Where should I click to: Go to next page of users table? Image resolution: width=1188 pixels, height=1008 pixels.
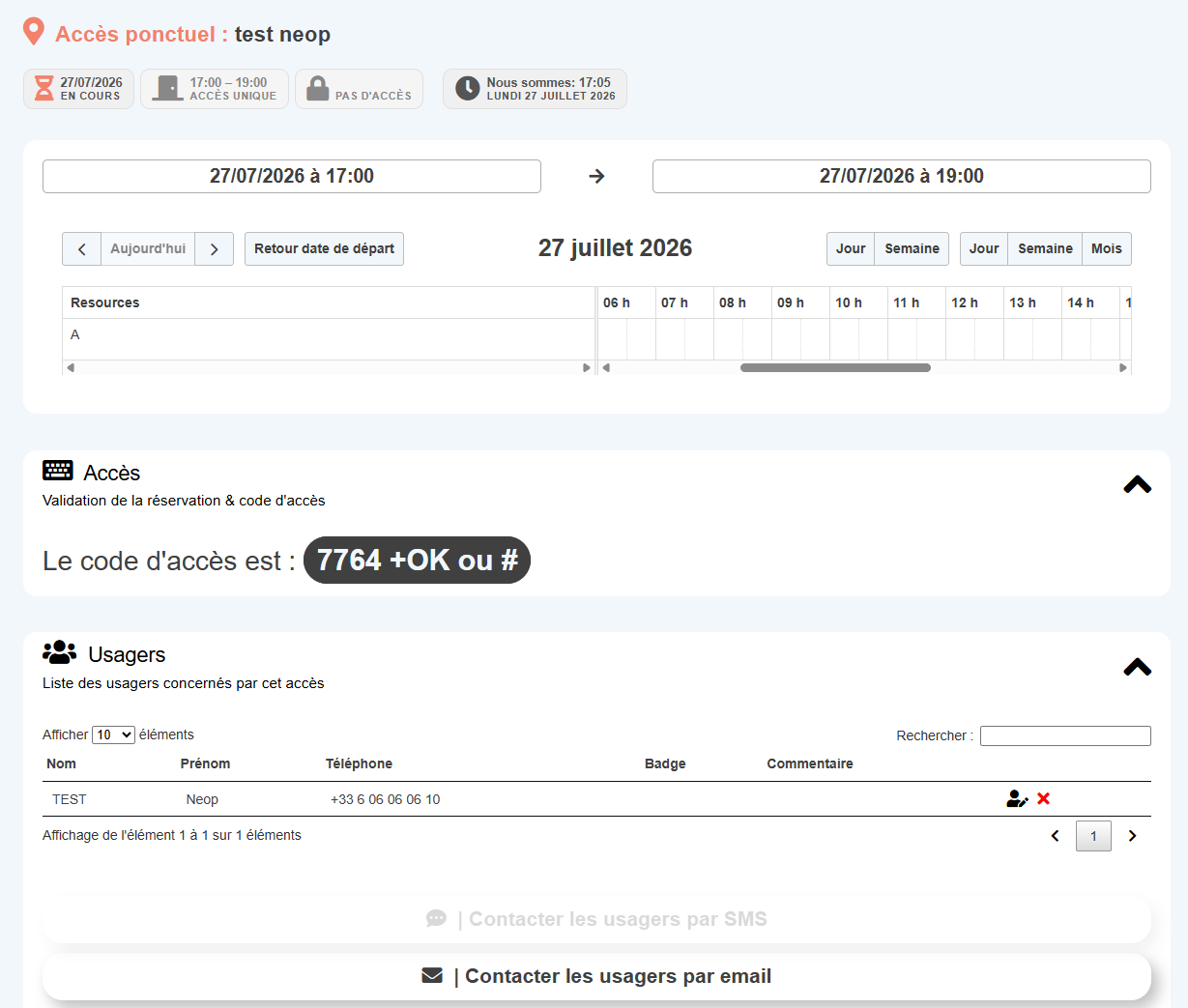point(1132,836)
